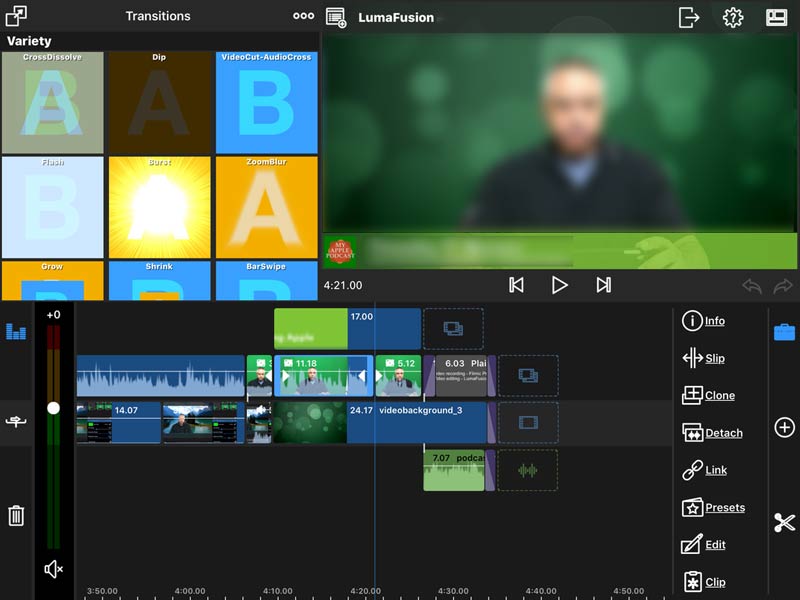Viewport: 800px width, 600px height.
Task: Select the 5.12 video clip
Action: tap(398, 376)
